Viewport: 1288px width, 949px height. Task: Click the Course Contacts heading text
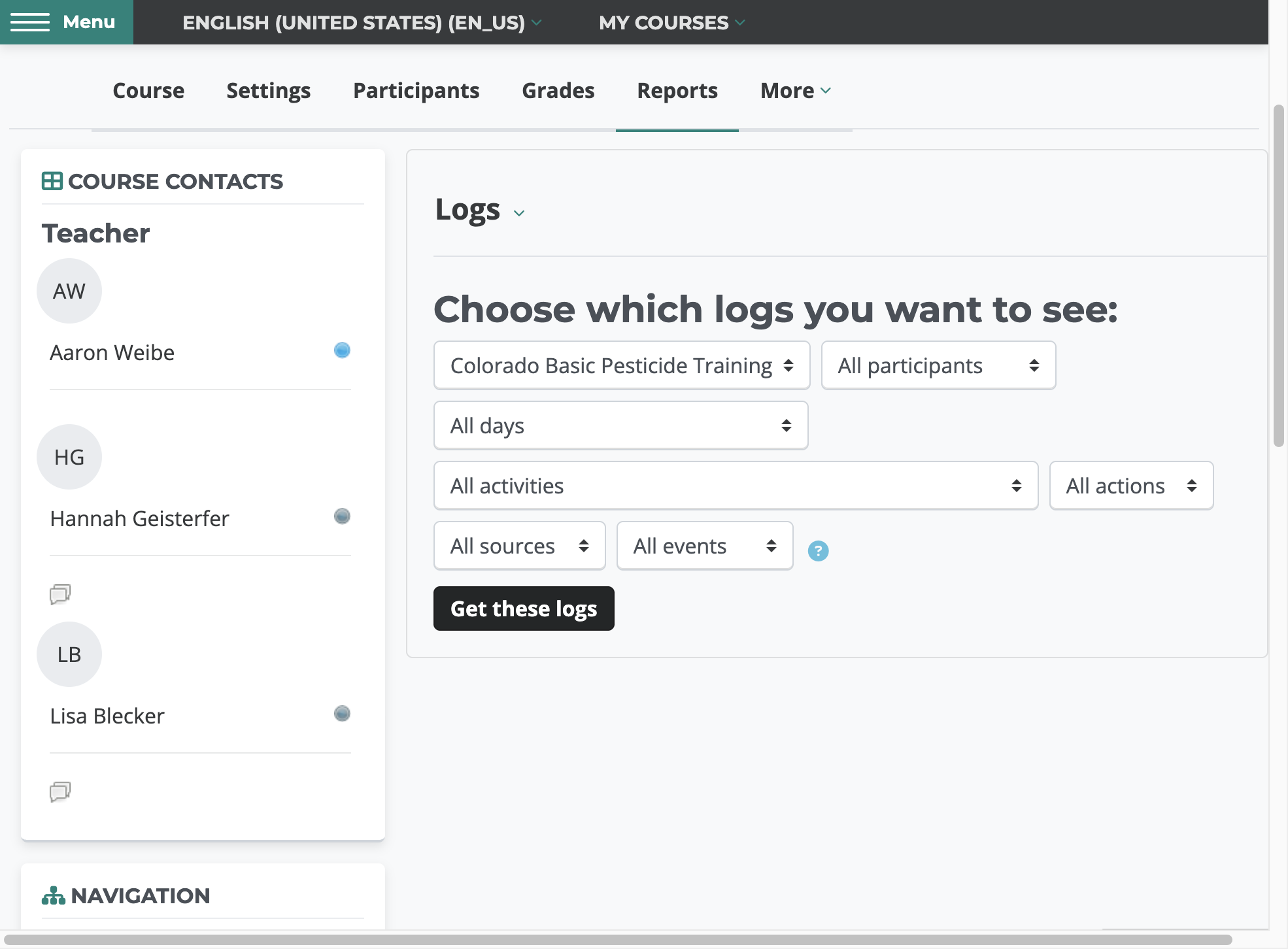click(x=175, y=181)
